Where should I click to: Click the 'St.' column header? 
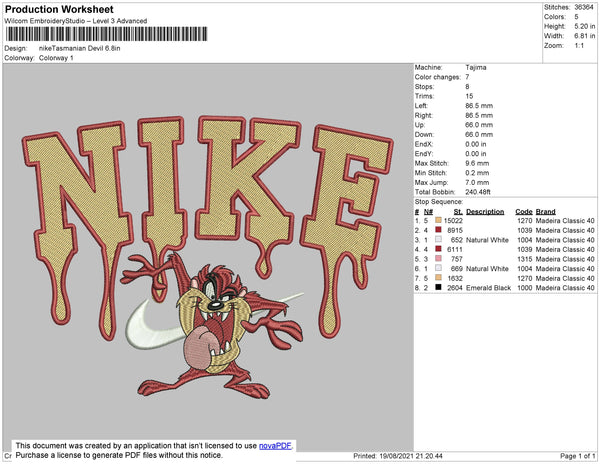click(458, 212)
